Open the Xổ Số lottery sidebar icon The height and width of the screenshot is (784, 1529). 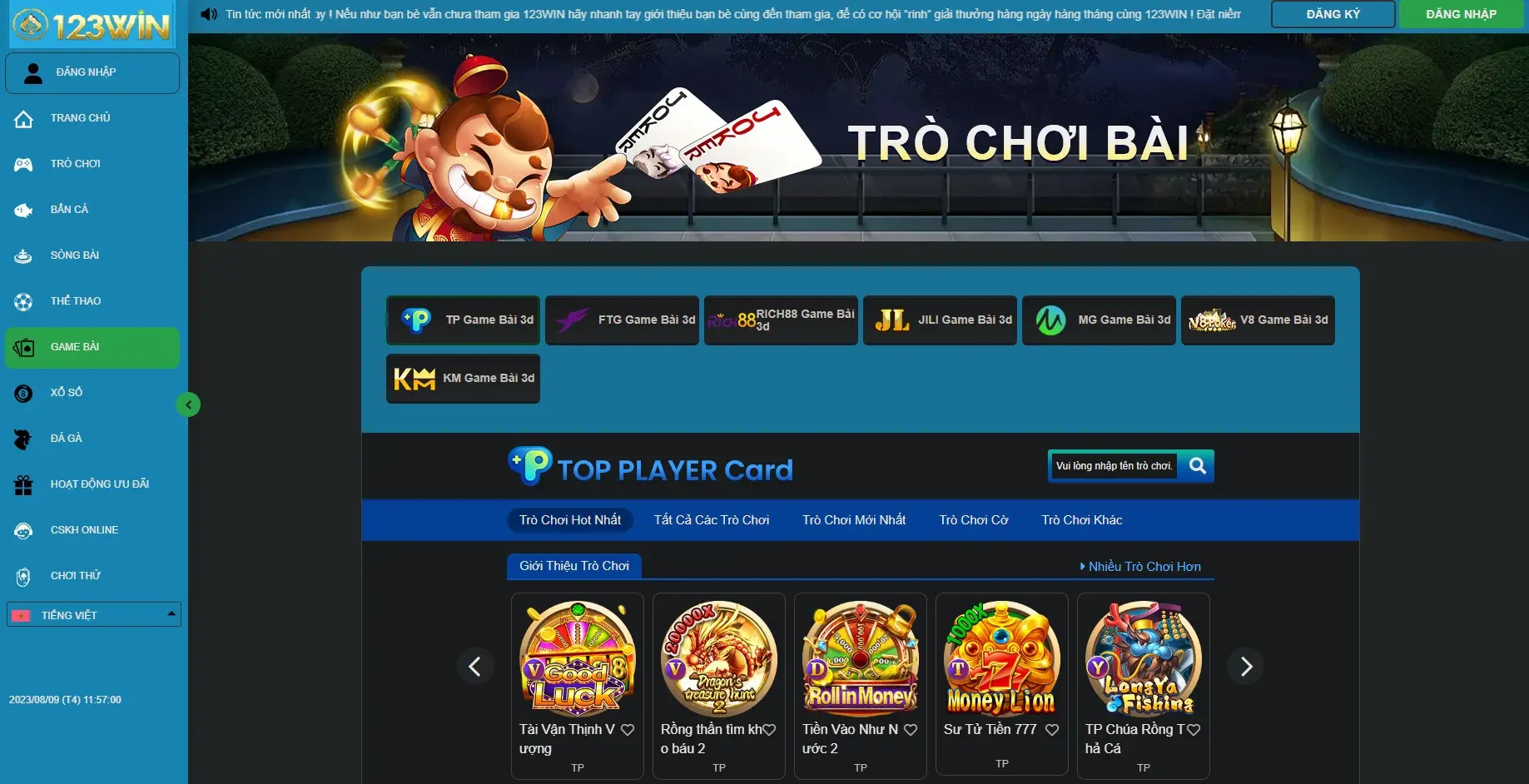tap(23, 393)
